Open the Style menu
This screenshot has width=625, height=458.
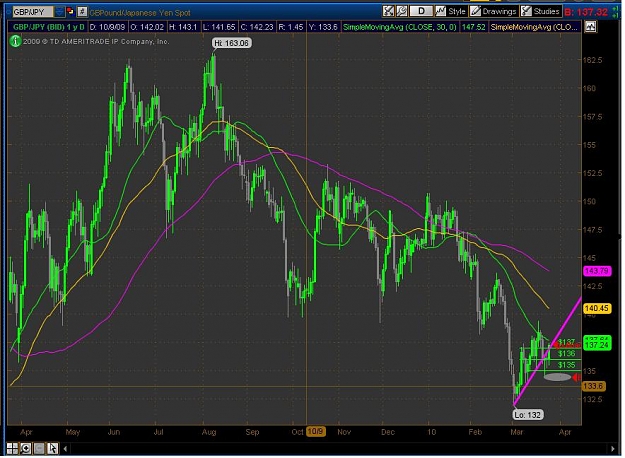(x=457, y=11)
